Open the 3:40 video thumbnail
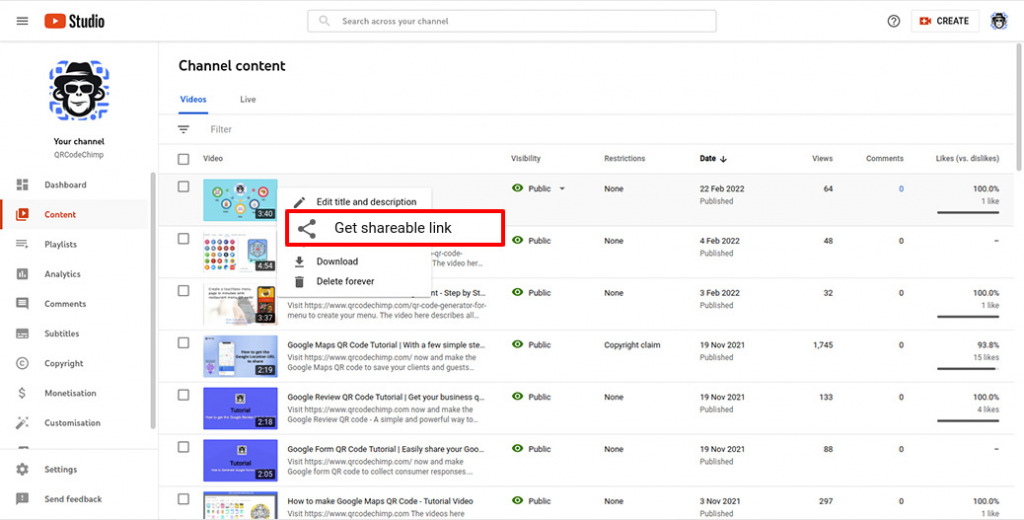 (240, 200)
